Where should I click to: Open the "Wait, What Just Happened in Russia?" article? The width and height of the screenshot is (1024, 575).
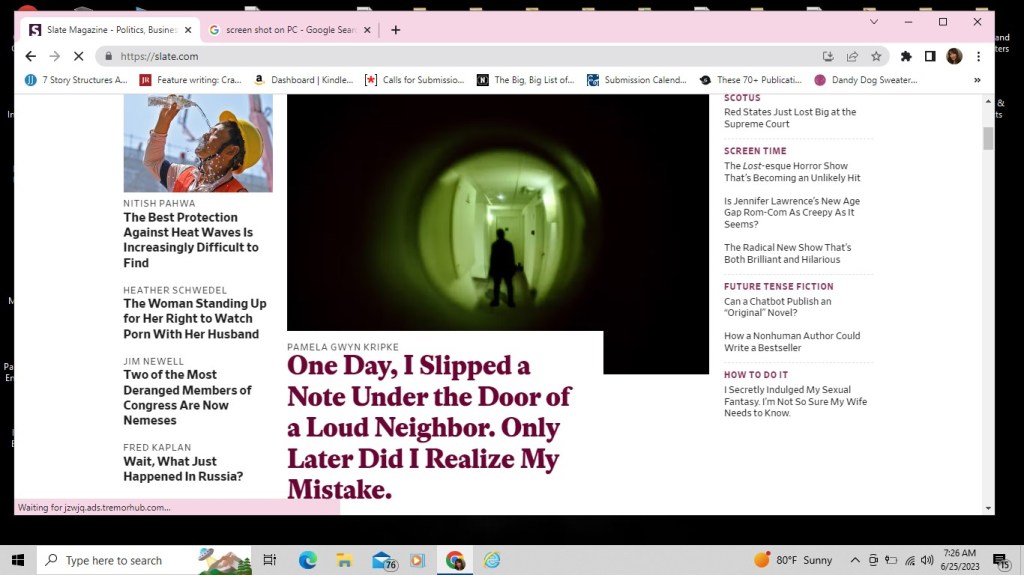point(183,469)
